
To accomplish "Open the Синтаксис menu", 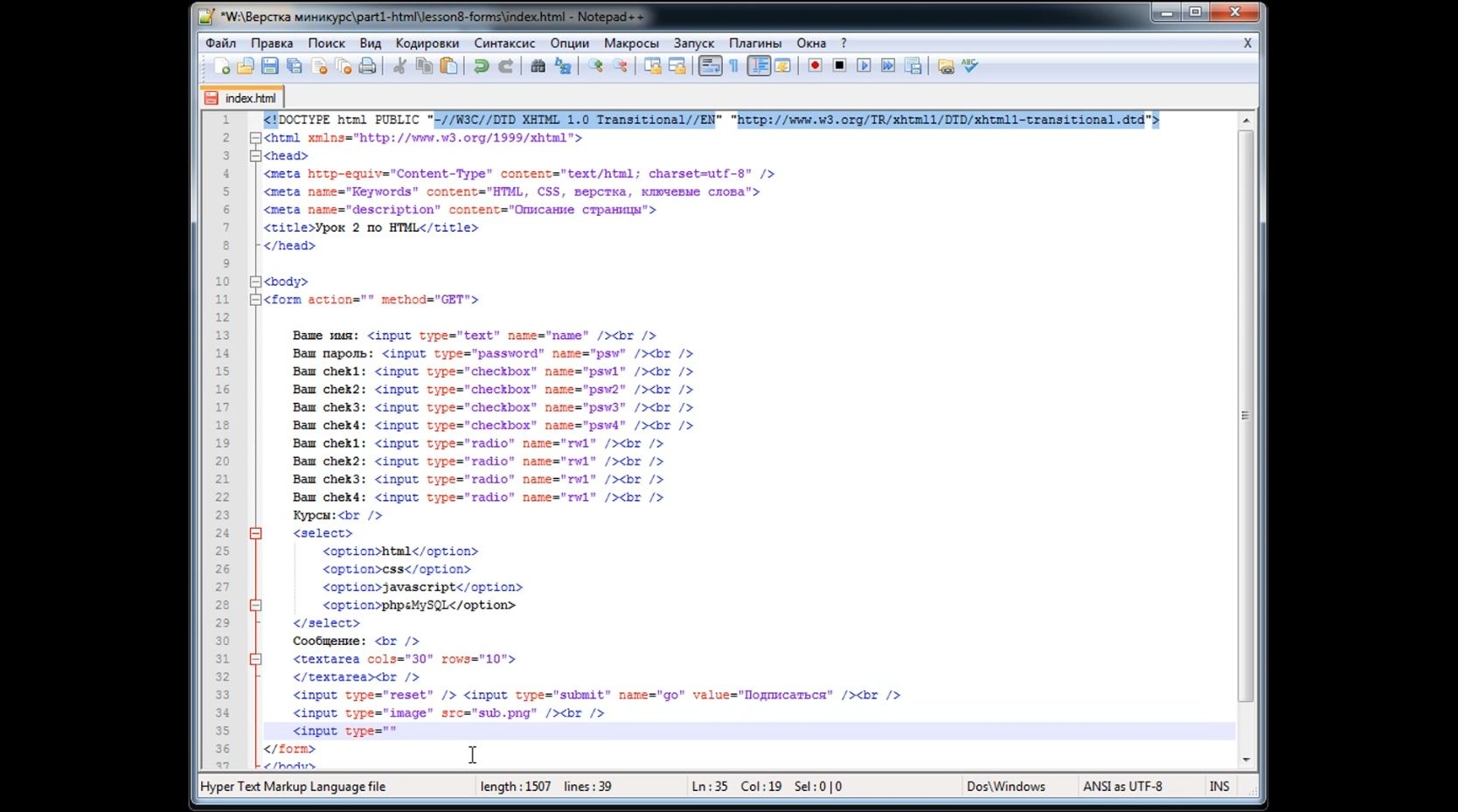I will pos(504,43).
